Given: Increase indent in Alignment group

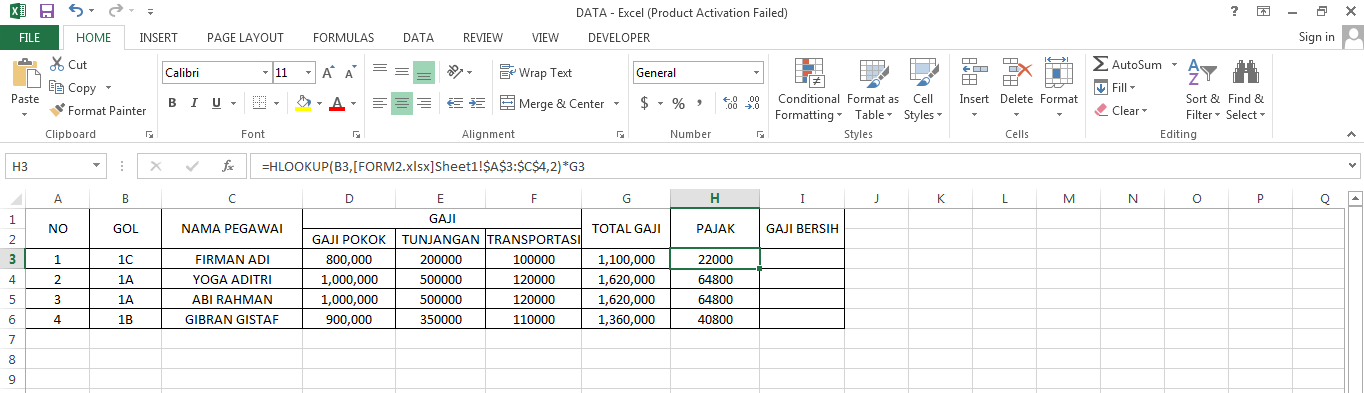Looking at the screenshot, I should point(477,103).
